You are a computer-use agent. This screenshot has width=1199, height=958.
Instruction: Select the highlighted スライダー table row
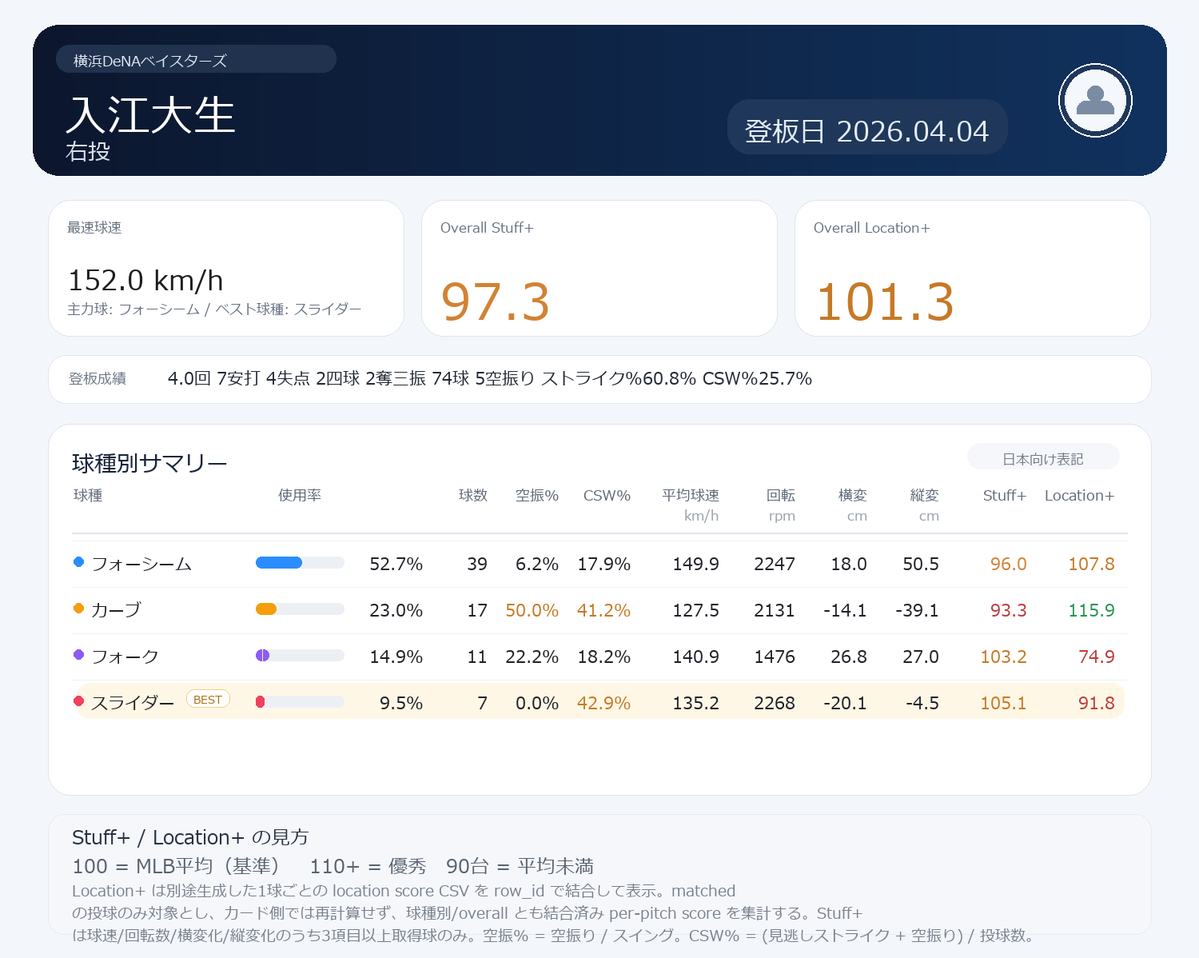[599, 702]
